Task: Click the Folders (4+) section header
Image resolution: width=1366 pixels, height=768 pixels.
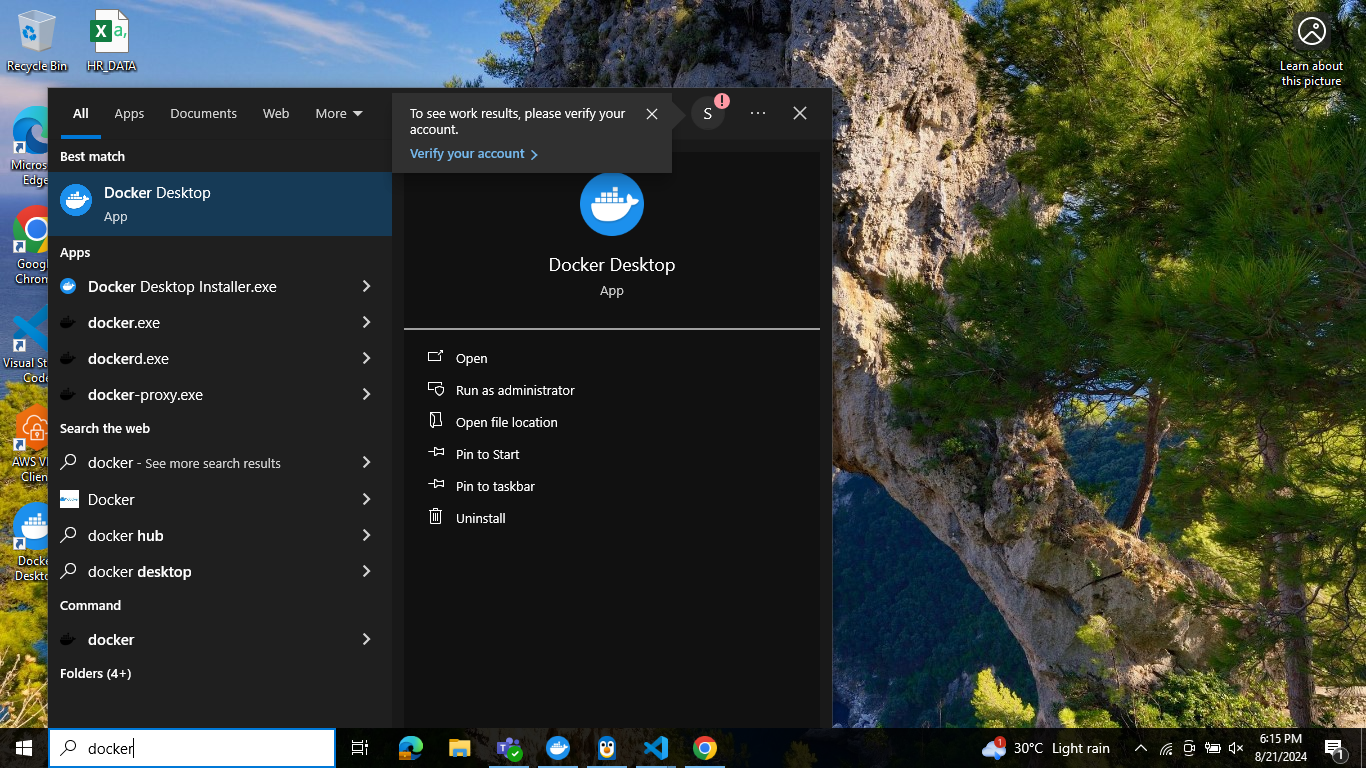Action: coord(95,673)
